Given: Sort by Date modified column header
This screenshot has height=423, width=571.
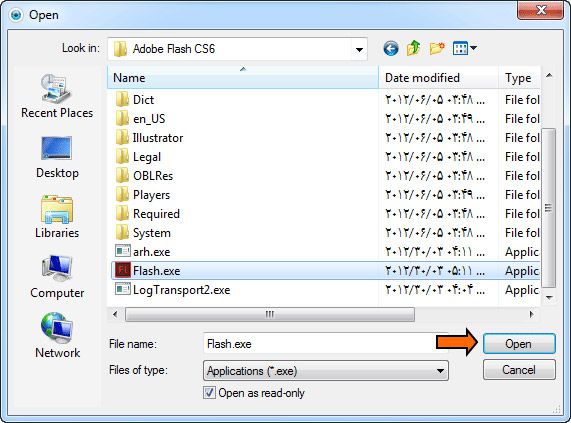Looking at the screenshot, I should click(438, 78).
